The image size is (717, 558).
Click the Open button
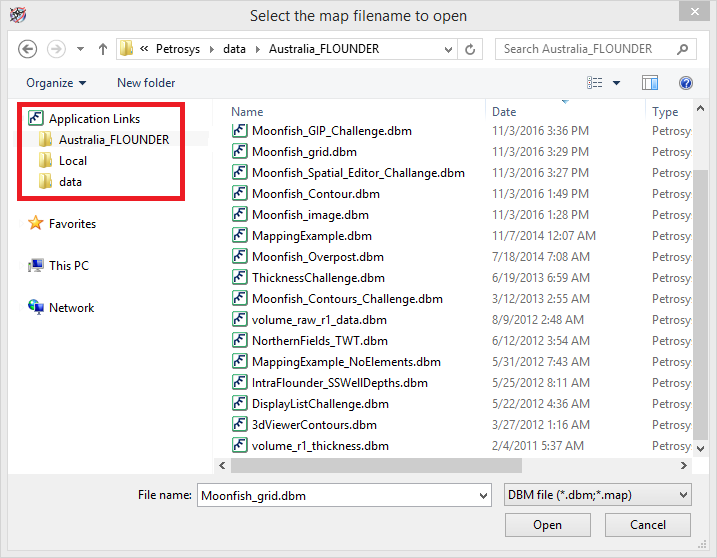547,525
